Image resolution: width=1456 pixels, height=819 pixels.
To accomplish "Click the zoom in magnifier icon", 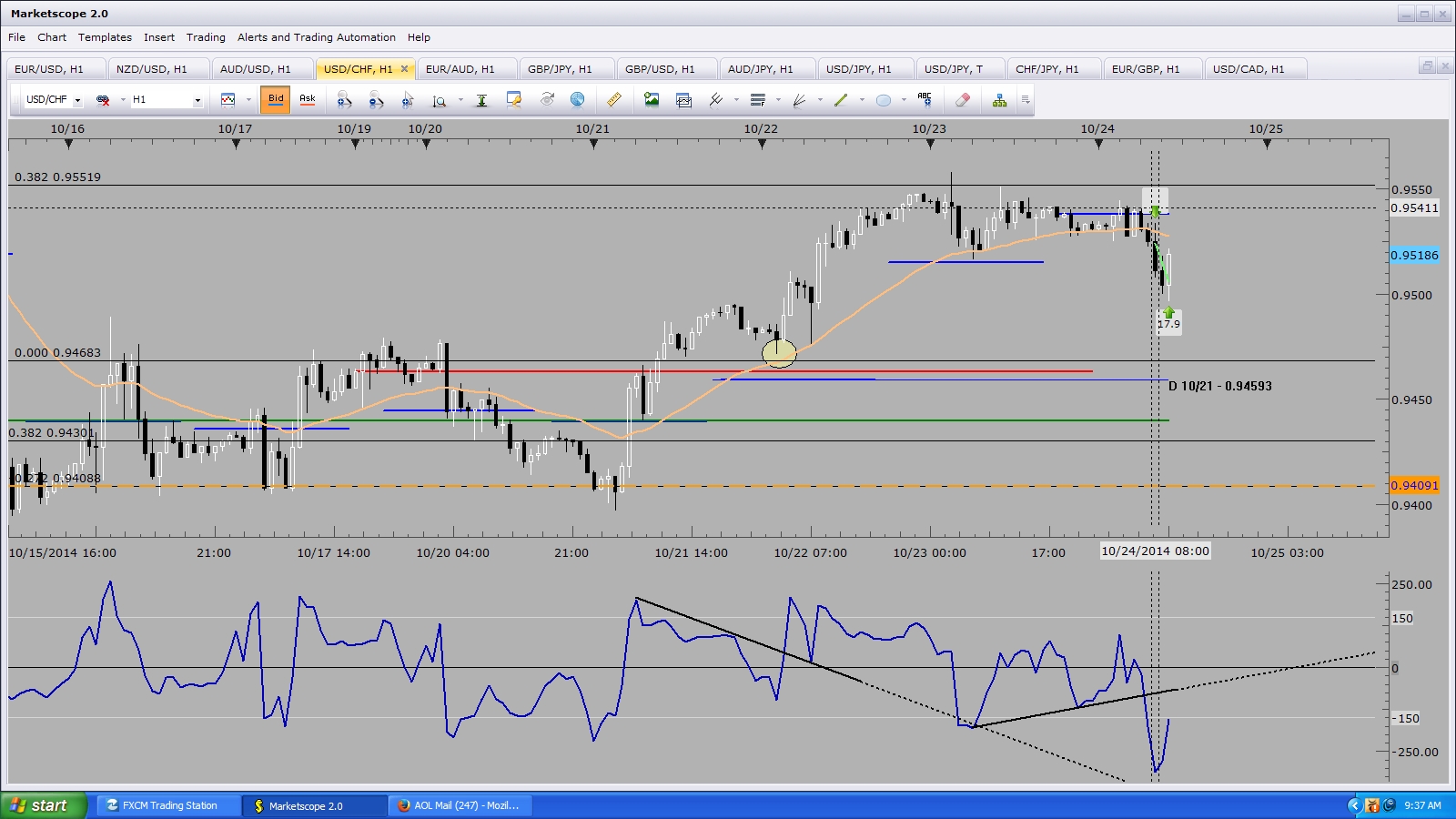I will click(x=344, y=100).
